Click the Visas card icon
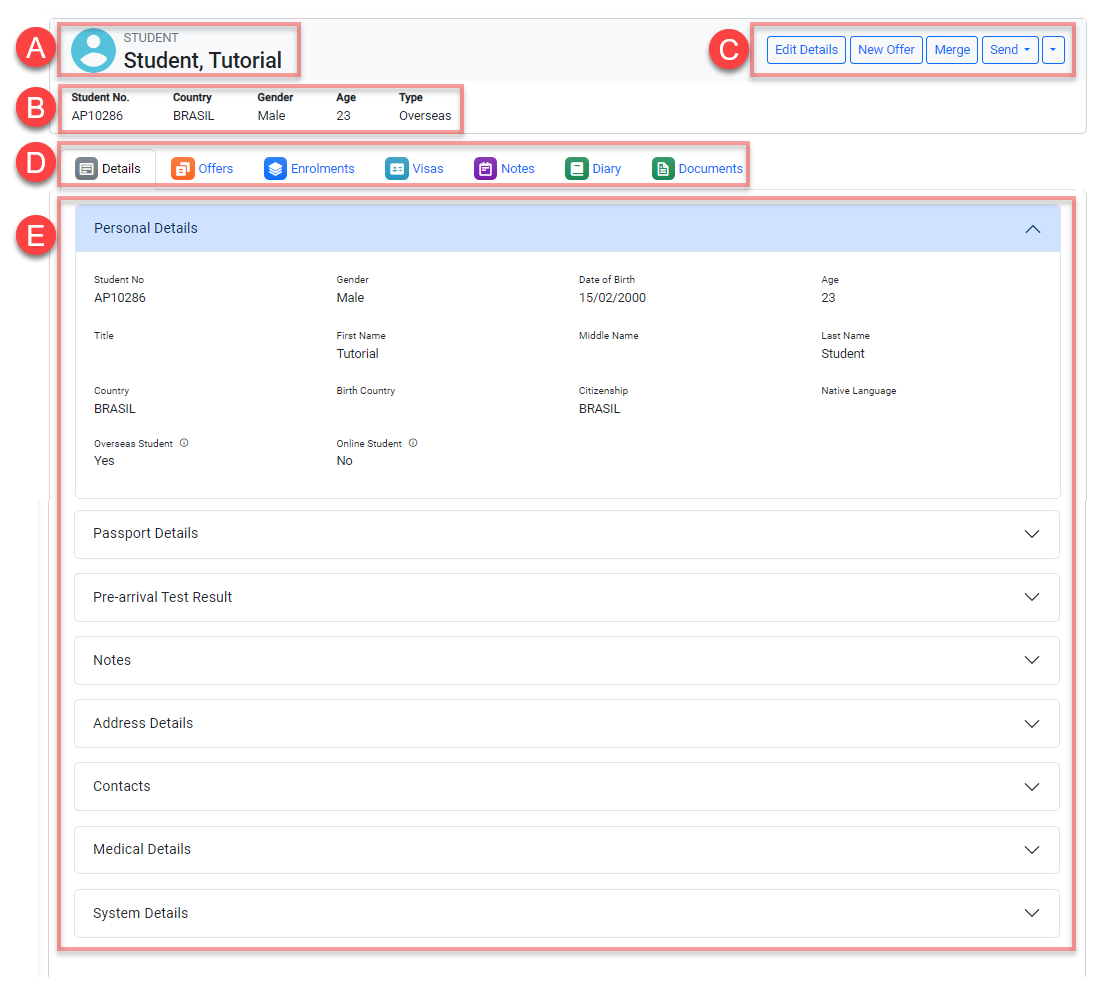Image resolution: width=1107 pixels, height=986 pixels. tap(397, 169)
